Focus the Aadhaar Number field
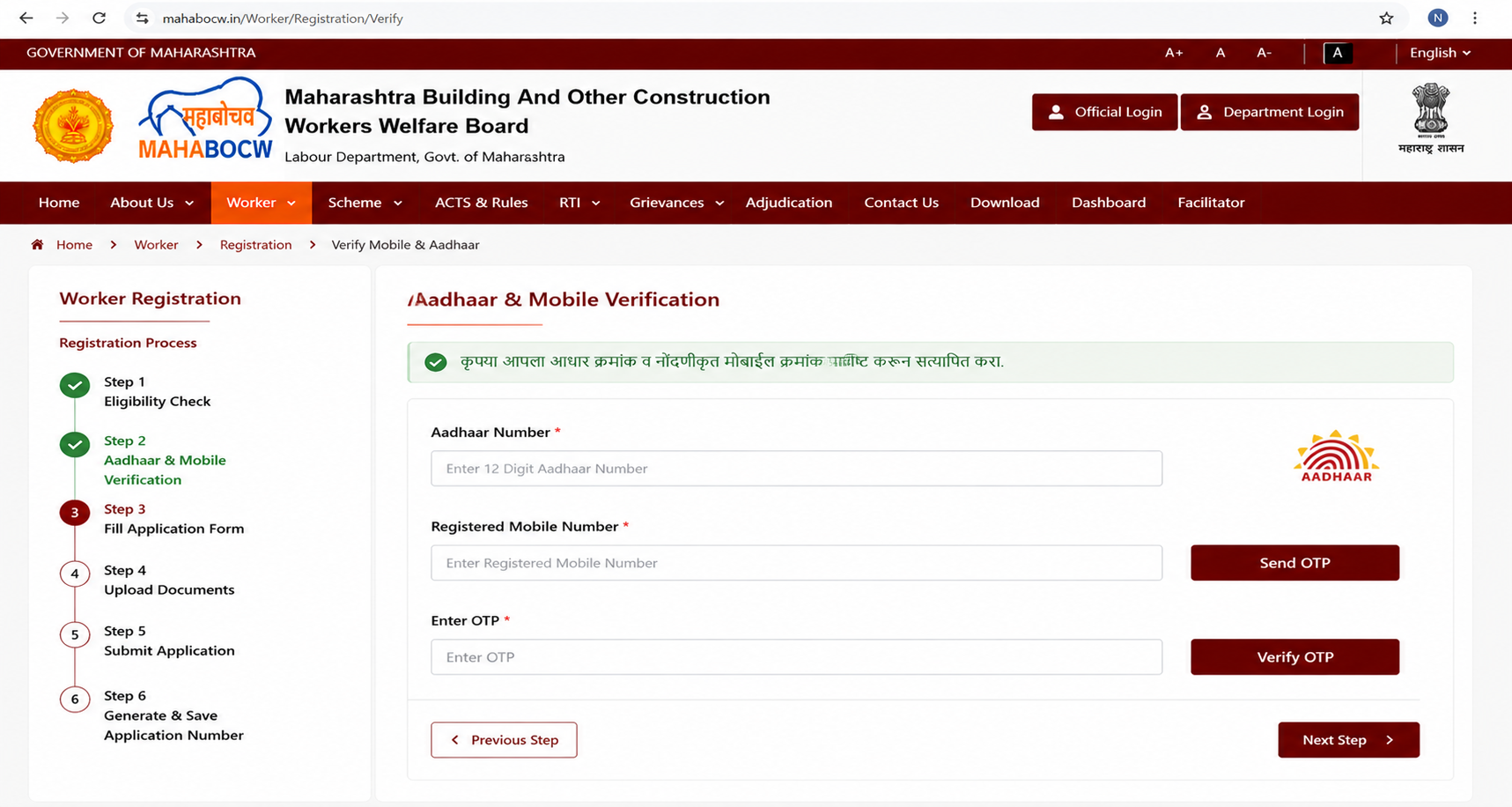Image resolution: width=1512 pixels, height=807 pixels. point(796,469)
